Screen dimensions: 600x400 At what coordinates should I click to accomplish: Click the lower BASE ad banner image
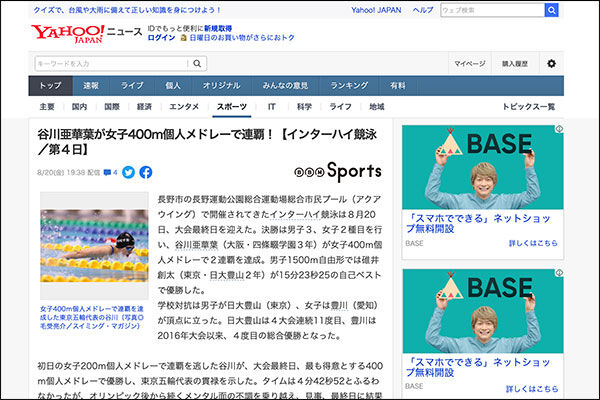[483, 311]
